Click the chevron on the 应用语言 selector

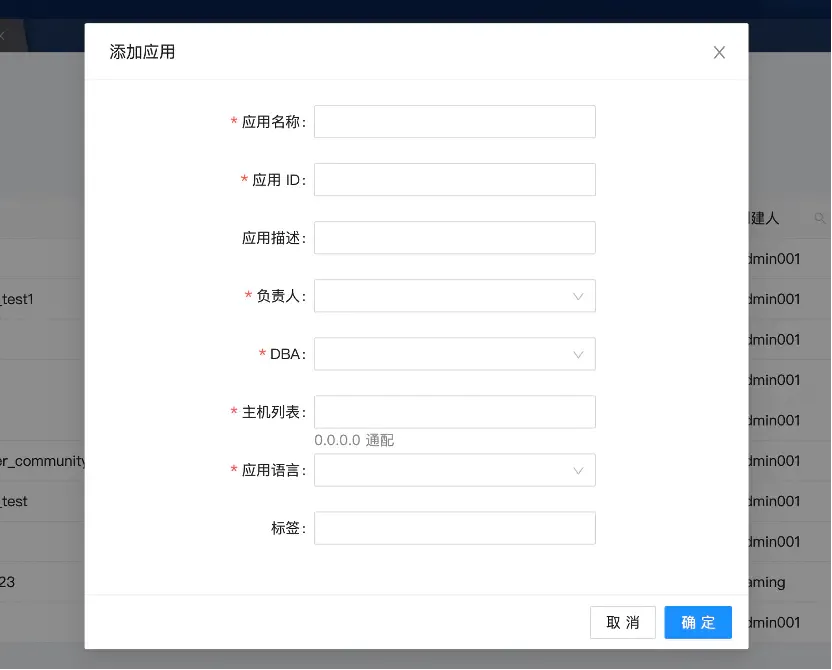point(578,470)
